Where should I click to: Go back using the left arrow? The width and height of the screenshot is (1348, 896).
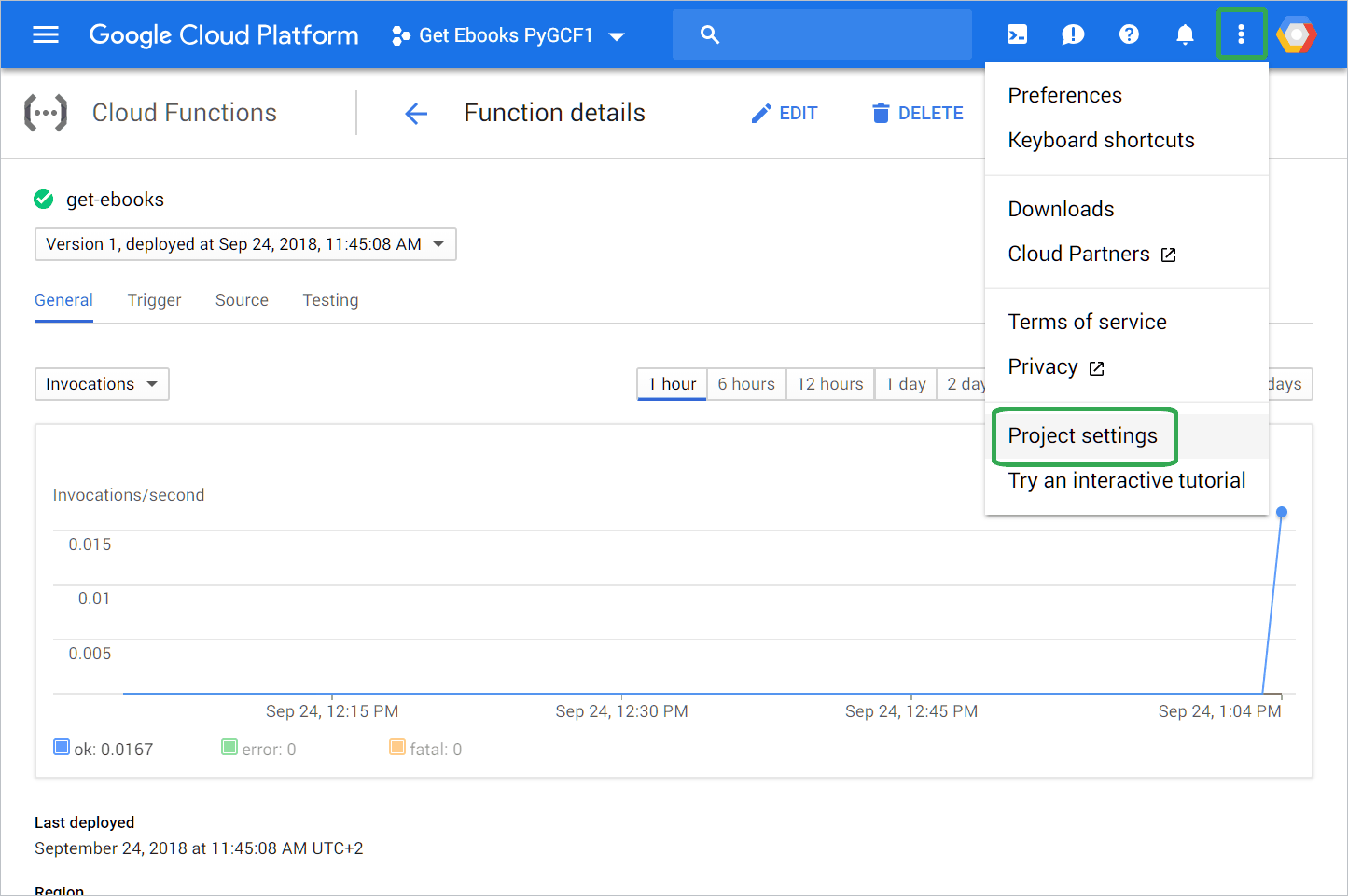(x=416, y=114)
